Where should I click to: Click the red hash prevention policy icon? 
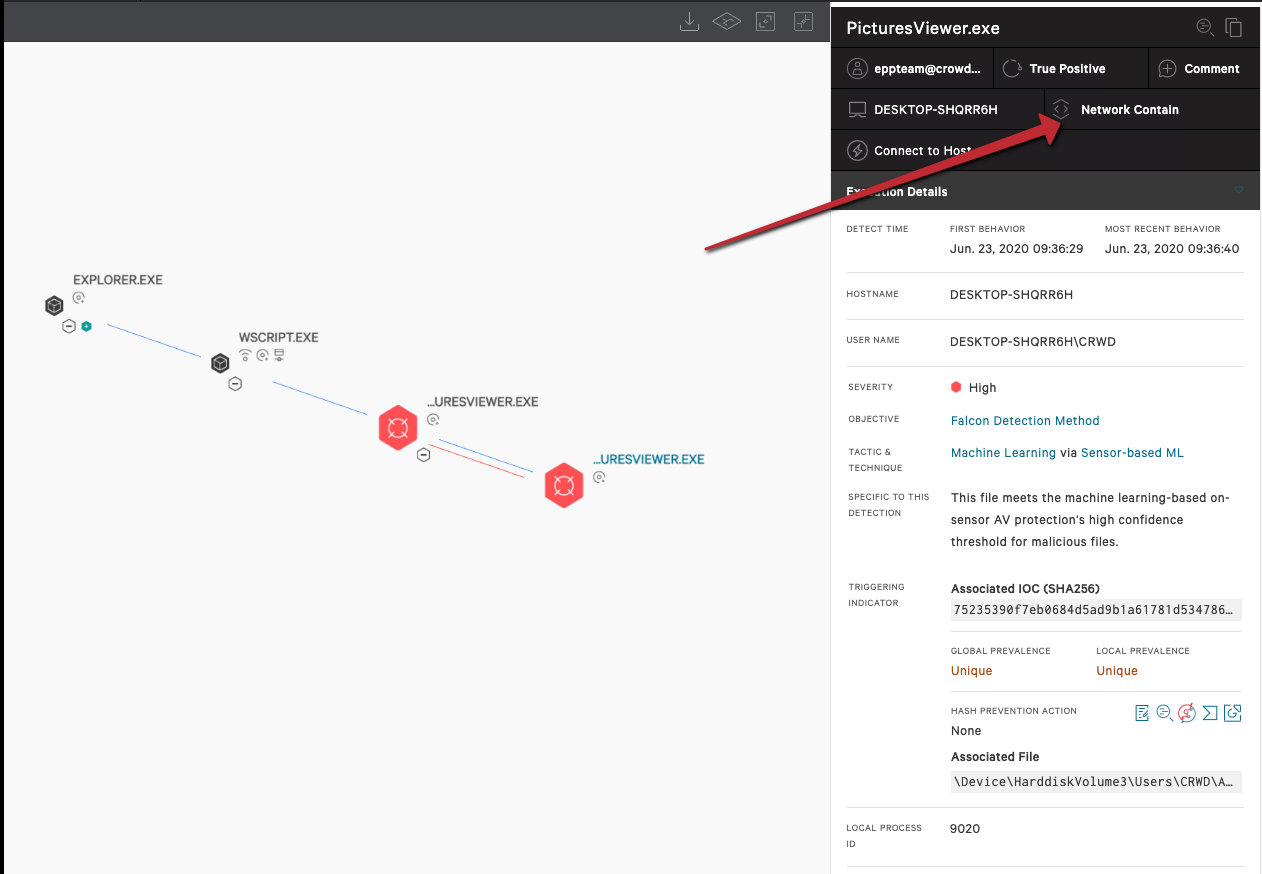pyautogui.click(x=1187, y=713)
